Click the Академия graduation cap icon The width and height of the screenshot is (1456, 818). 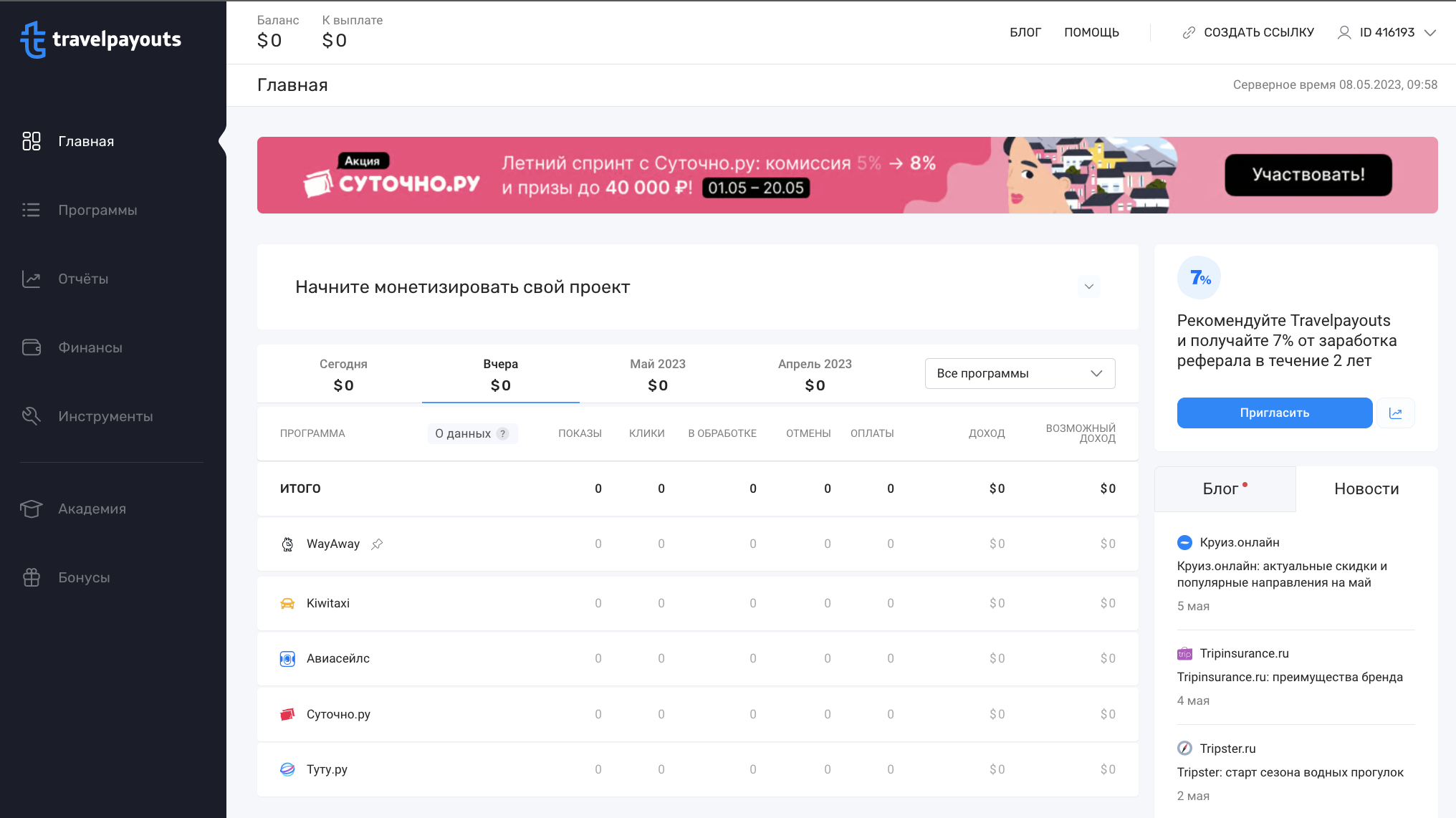click(x=32, y=509)
